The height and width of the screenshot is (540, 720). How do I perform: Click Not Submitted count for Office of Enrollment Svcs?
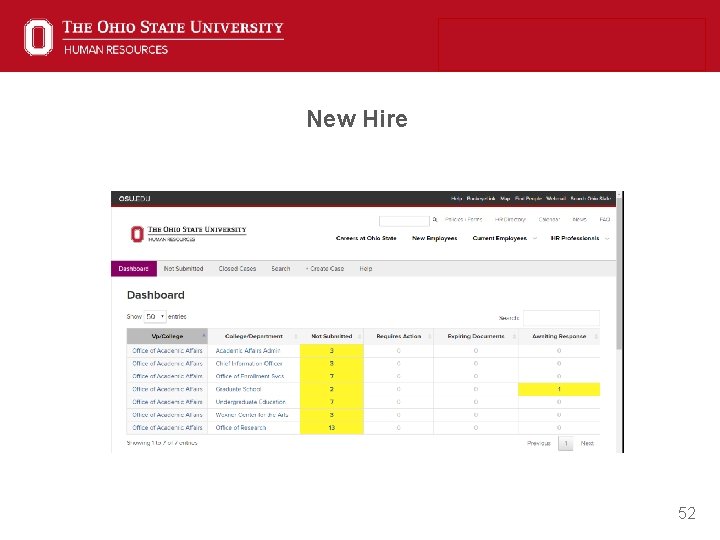(x=332, y=376)
